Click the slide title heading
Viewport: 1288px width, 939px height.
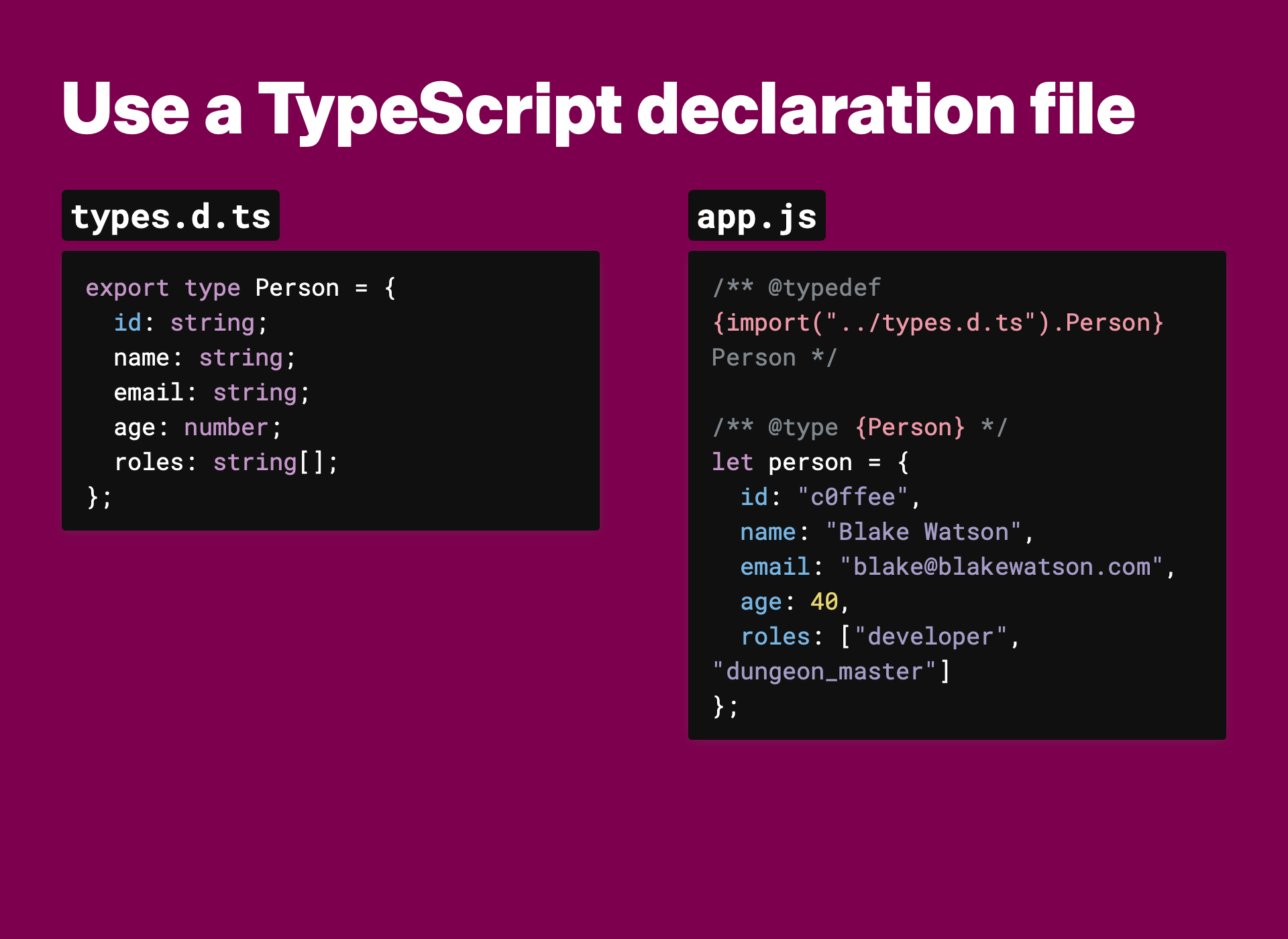tap(597, 109)
